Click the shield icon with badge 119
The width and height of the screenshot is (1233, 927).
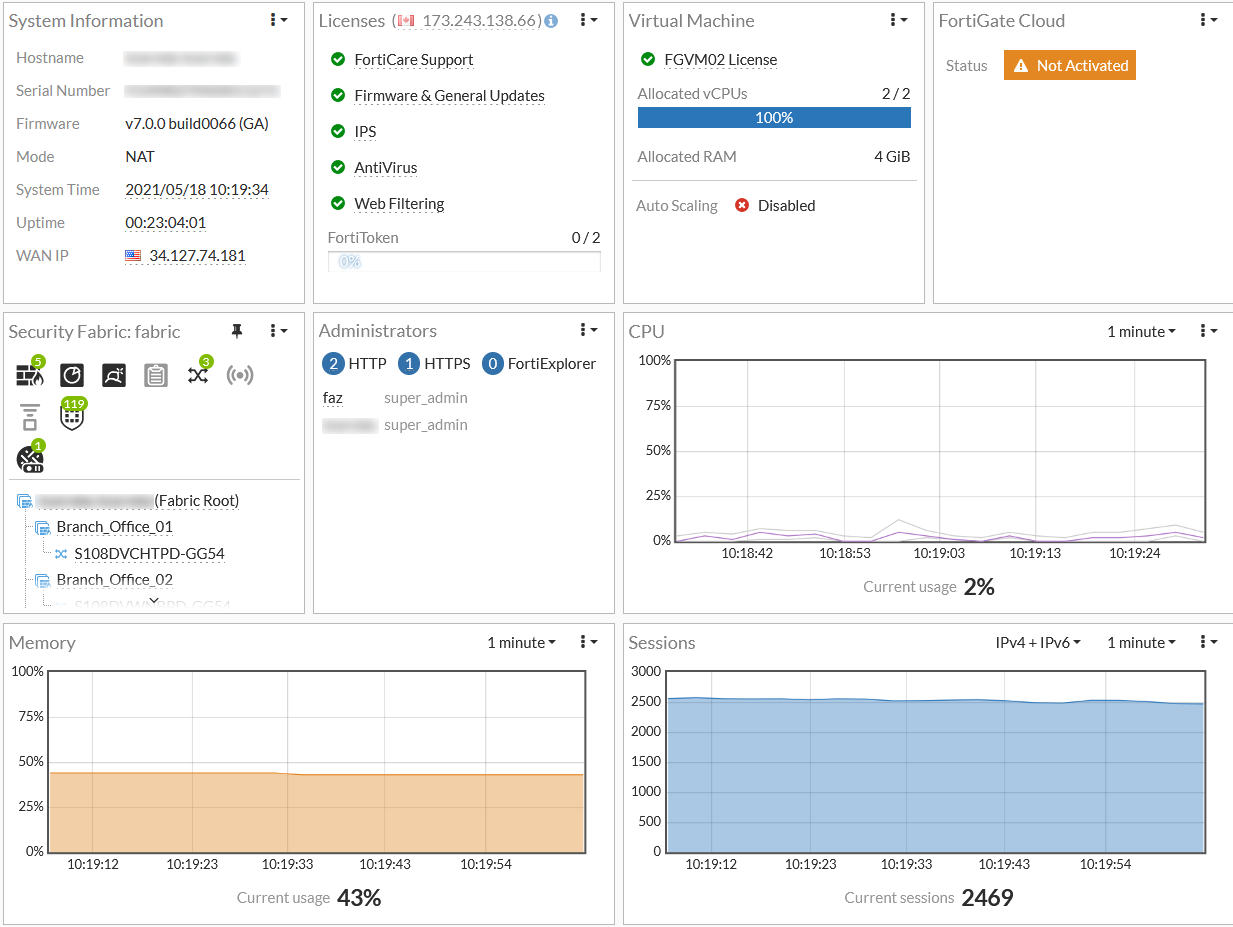click(x=72, y=417)
